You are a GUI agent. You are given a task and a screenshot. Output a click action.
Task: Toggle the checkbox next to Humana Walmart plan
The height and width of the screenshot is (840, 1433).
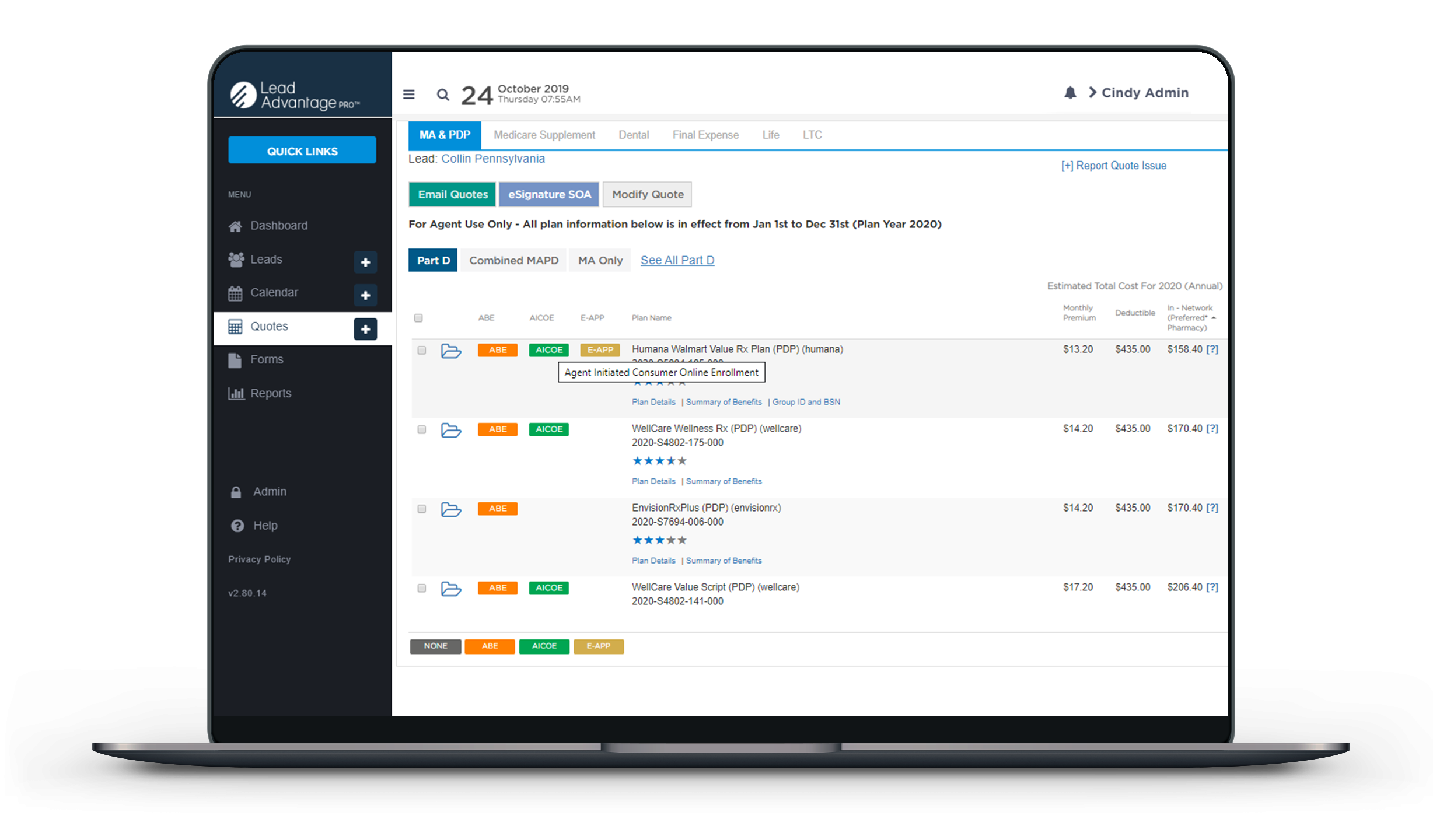(x=422, y=349)
